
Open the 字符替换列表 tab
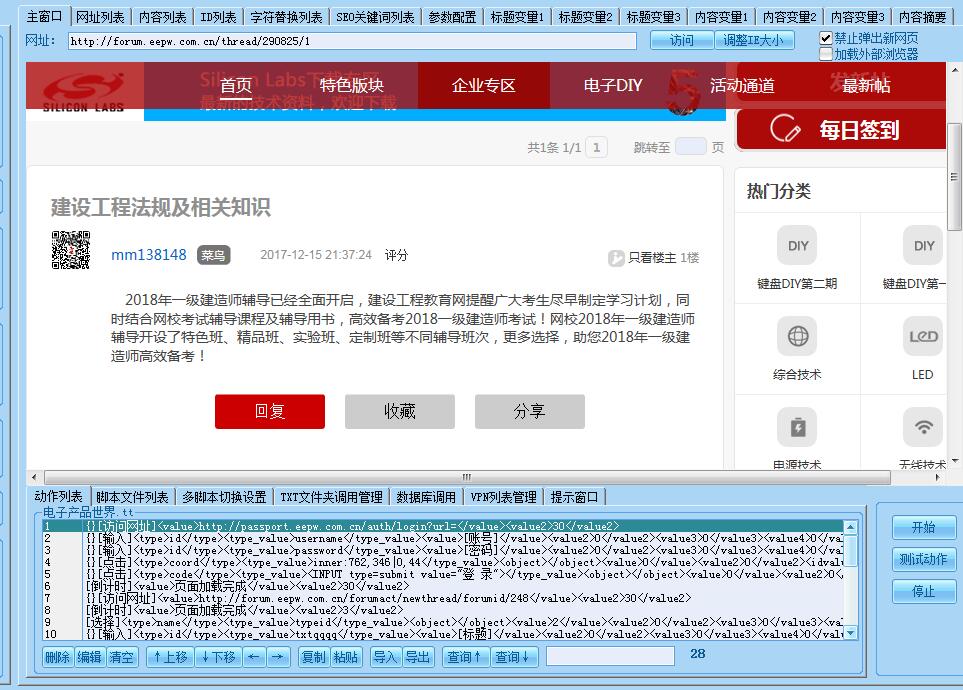[x=286, y=17]
